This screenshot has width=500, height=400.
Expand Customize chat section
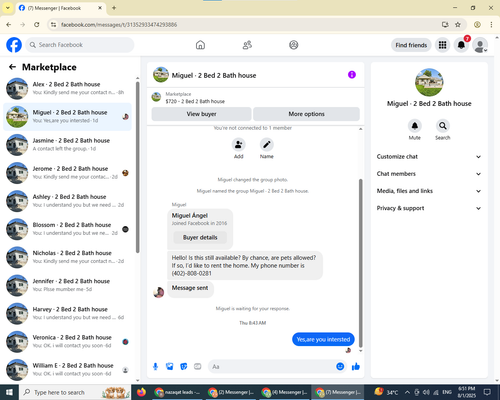(x=429, y=157)
